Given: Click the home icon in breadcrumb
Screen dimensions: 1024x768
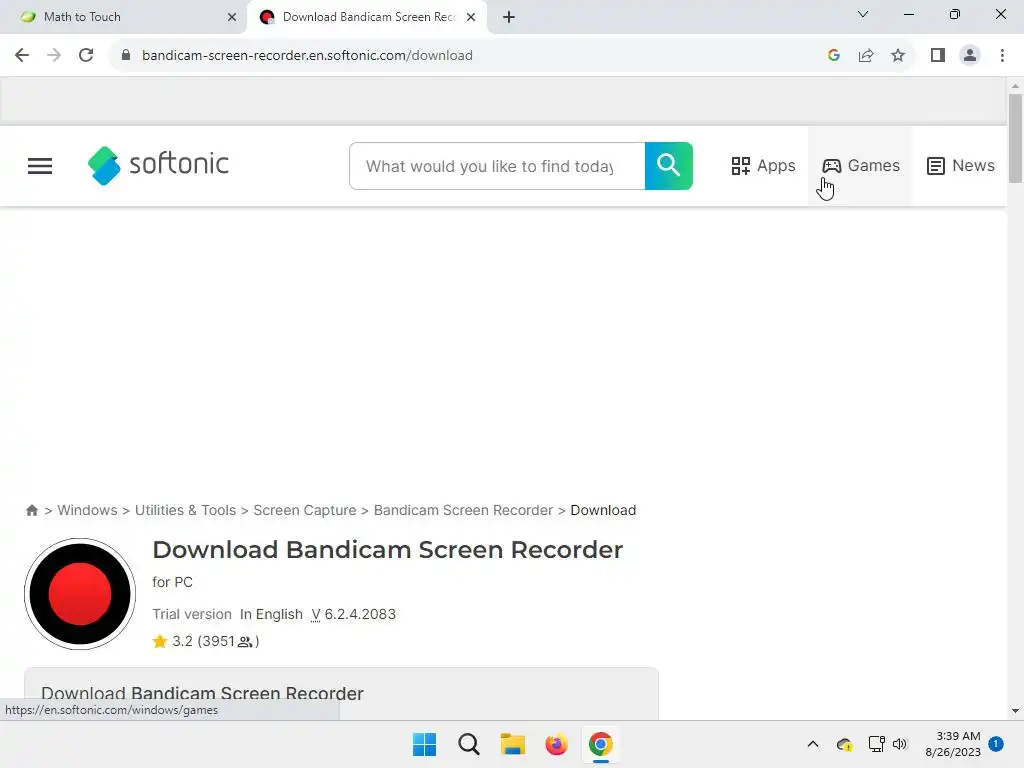Looking at the screenshot, I should click(31, 510).
